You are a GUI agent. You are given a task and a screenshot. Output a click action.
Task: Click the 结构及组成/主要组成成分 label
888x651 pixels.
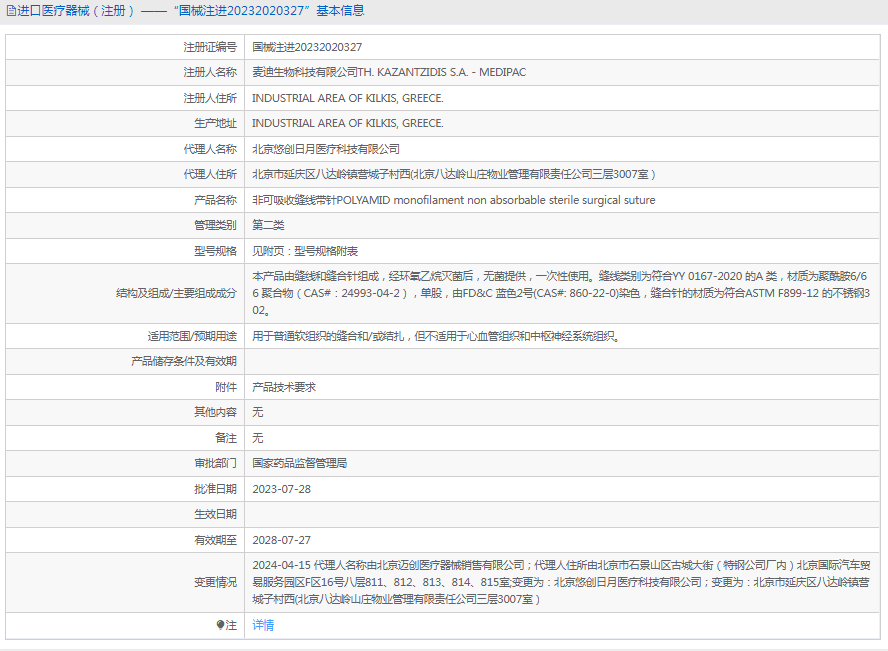(176, 293)
